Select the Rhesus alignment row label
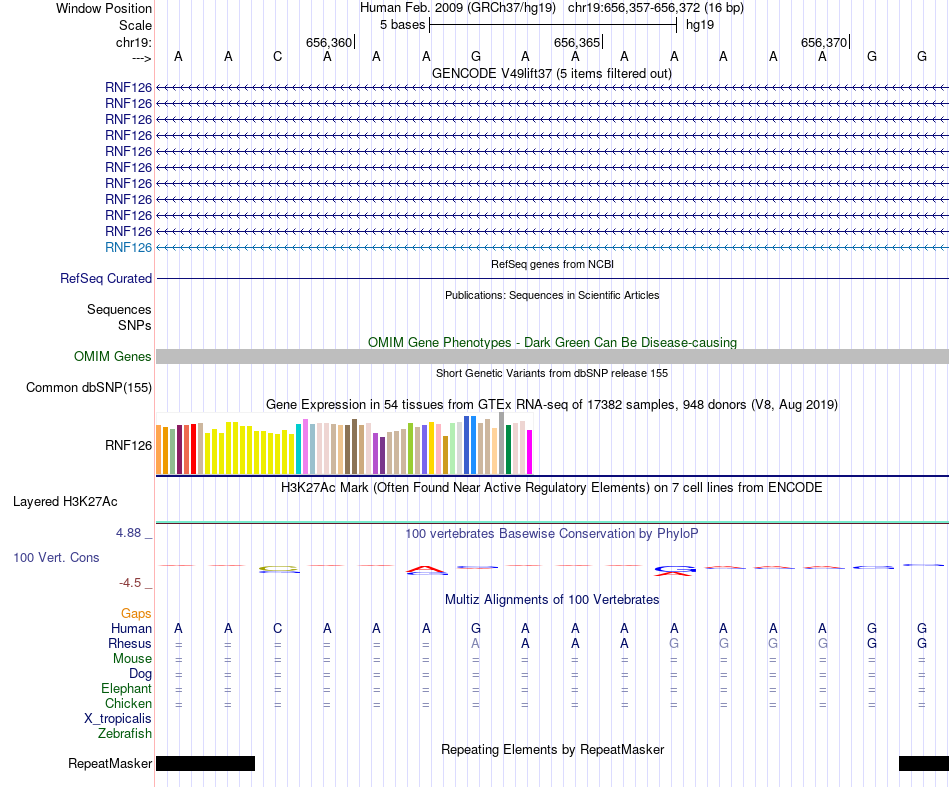Image resolution: width=950 pixels, height=787 pixels. pyautogui.click(x=130, y=643)
